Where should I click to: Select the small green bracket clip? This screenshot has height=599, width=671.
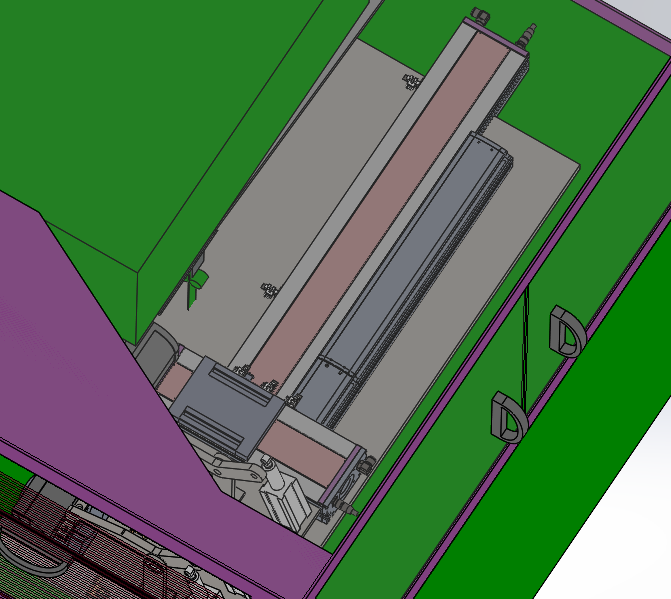click(196, 287)
